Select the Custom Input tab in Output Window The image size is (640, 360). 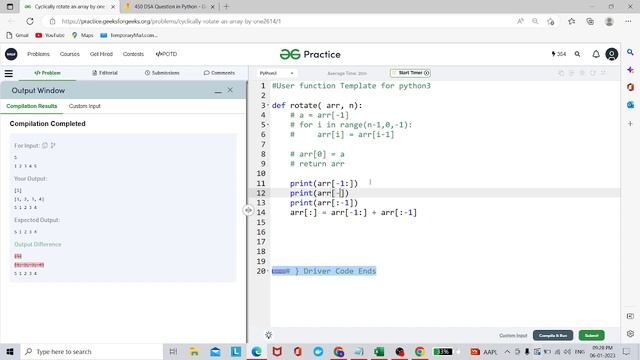84,106
